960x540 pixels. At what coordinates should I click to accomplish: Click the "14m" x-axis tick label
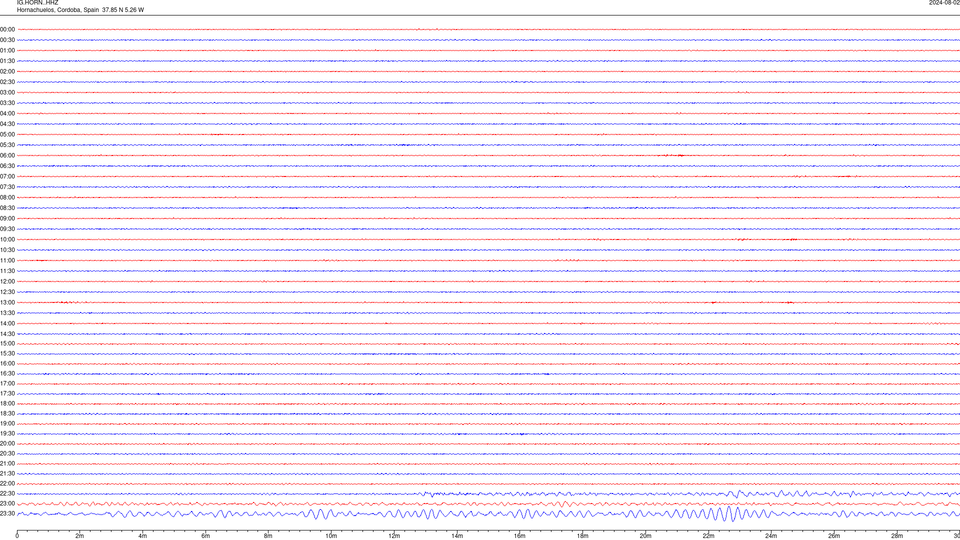pos(457,536)
